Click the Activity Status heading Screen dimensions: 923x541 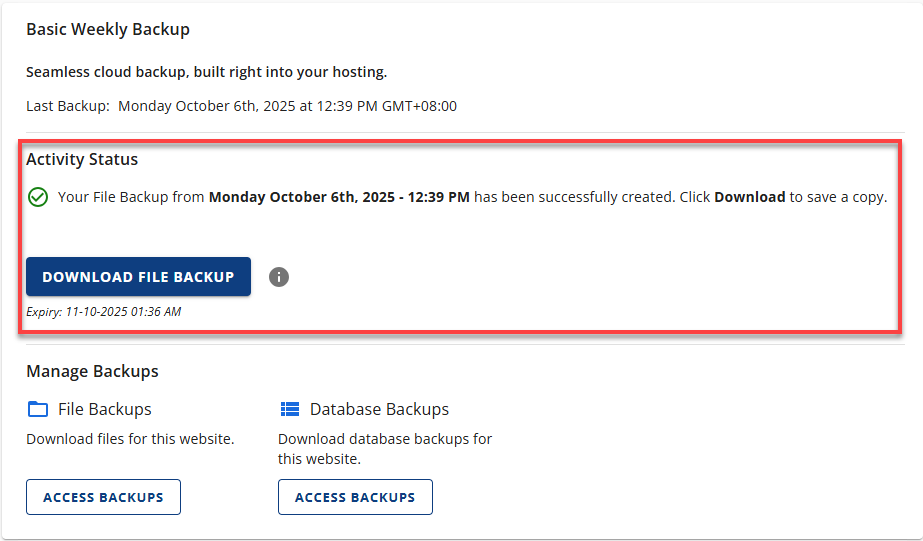(82, 159)
